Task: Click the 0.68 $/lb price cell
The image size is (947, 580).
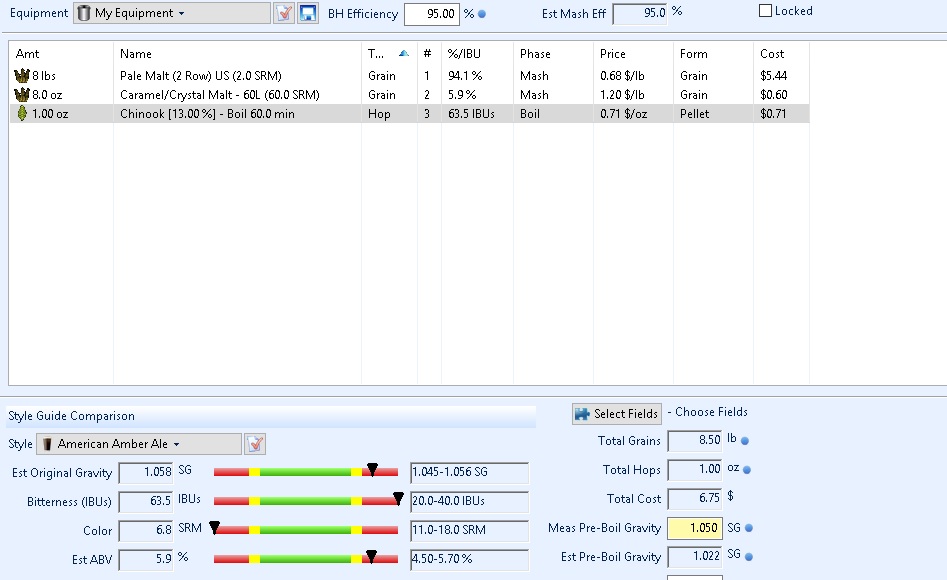Action: tap(622, 76)
